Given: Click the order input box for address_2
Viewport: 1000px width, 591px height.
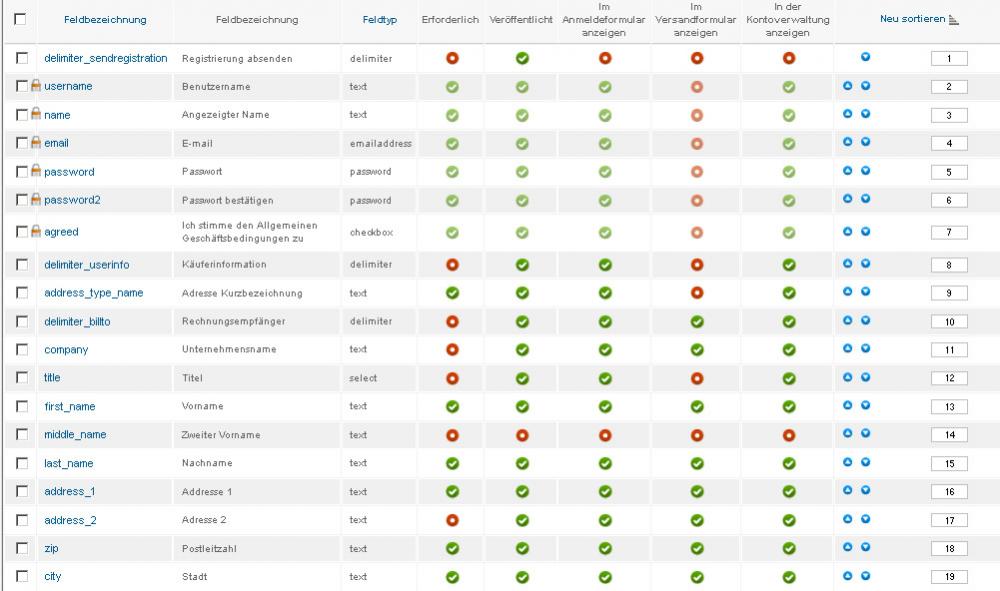Looking at the screenshot, I should pyautogui.click(x=949, y=520).
